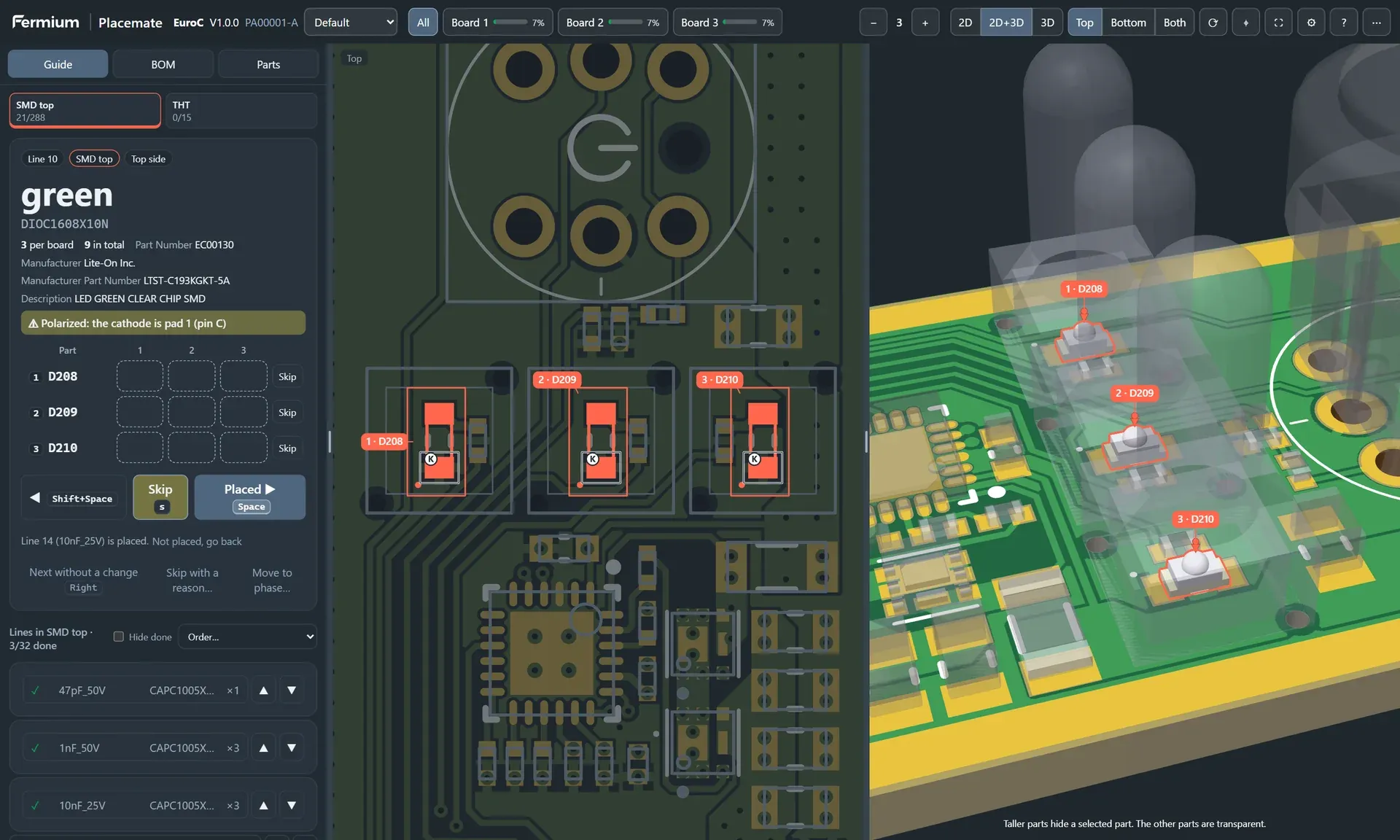Move the 10nF_25V line up

[264, 805]
